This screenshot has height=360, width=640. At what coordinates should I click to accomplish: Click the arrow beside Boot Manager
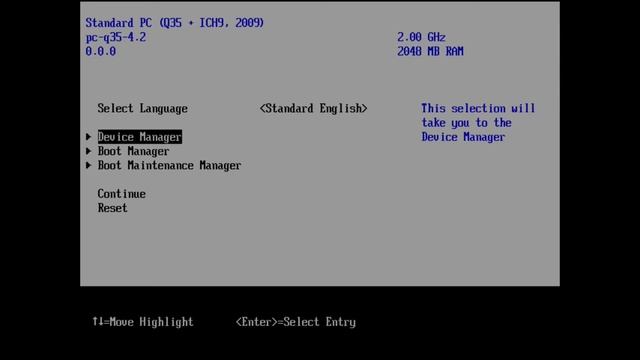89,151
